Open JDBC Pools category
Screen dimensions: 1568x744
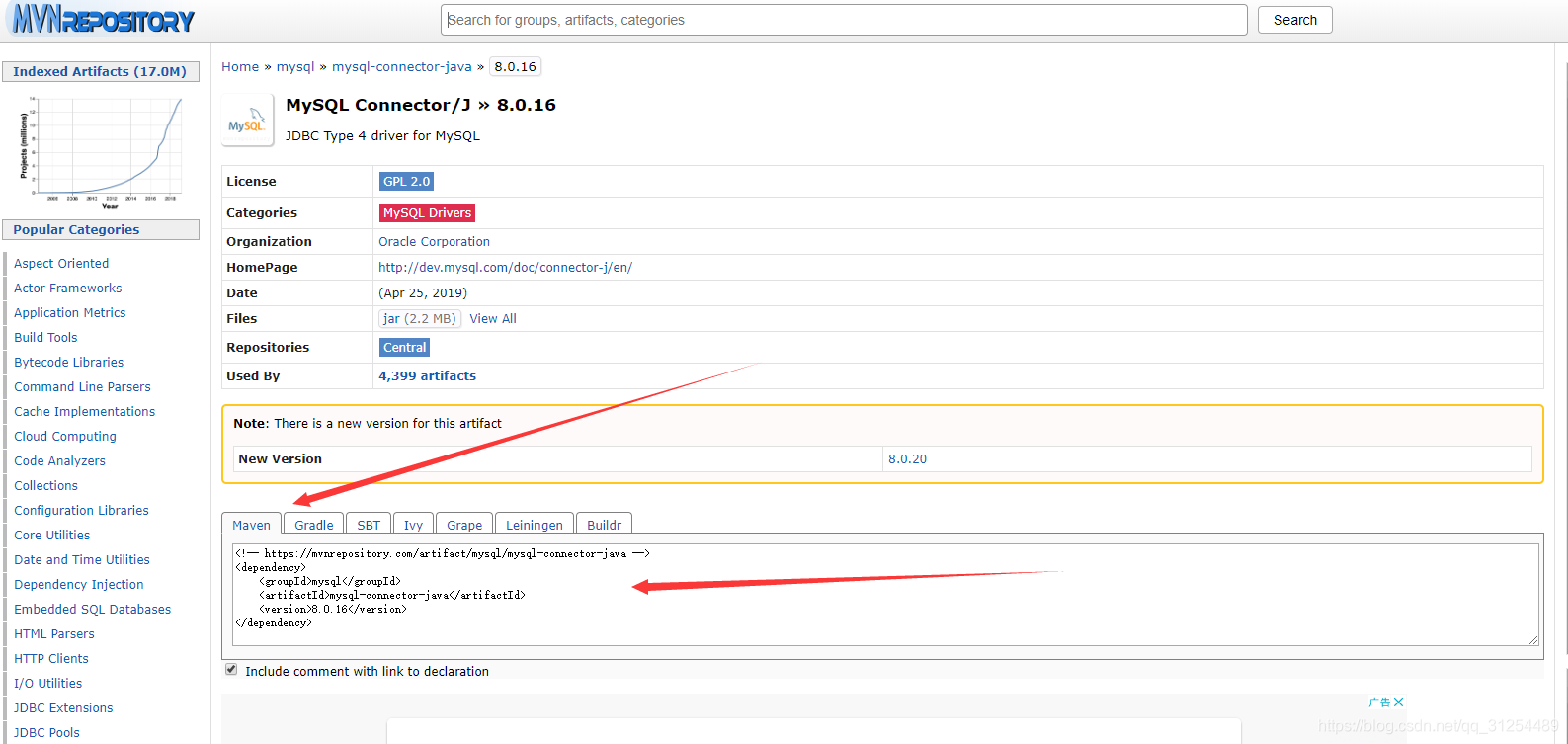coord(46,733)
